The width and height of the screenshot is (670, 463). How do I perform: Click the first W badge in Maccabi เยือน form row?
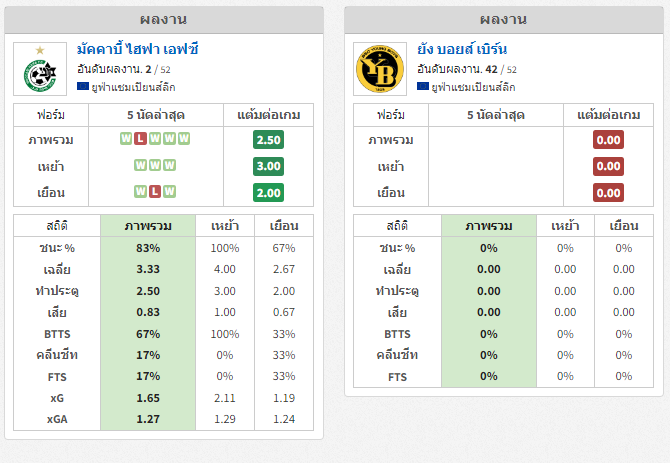point(140,191)
